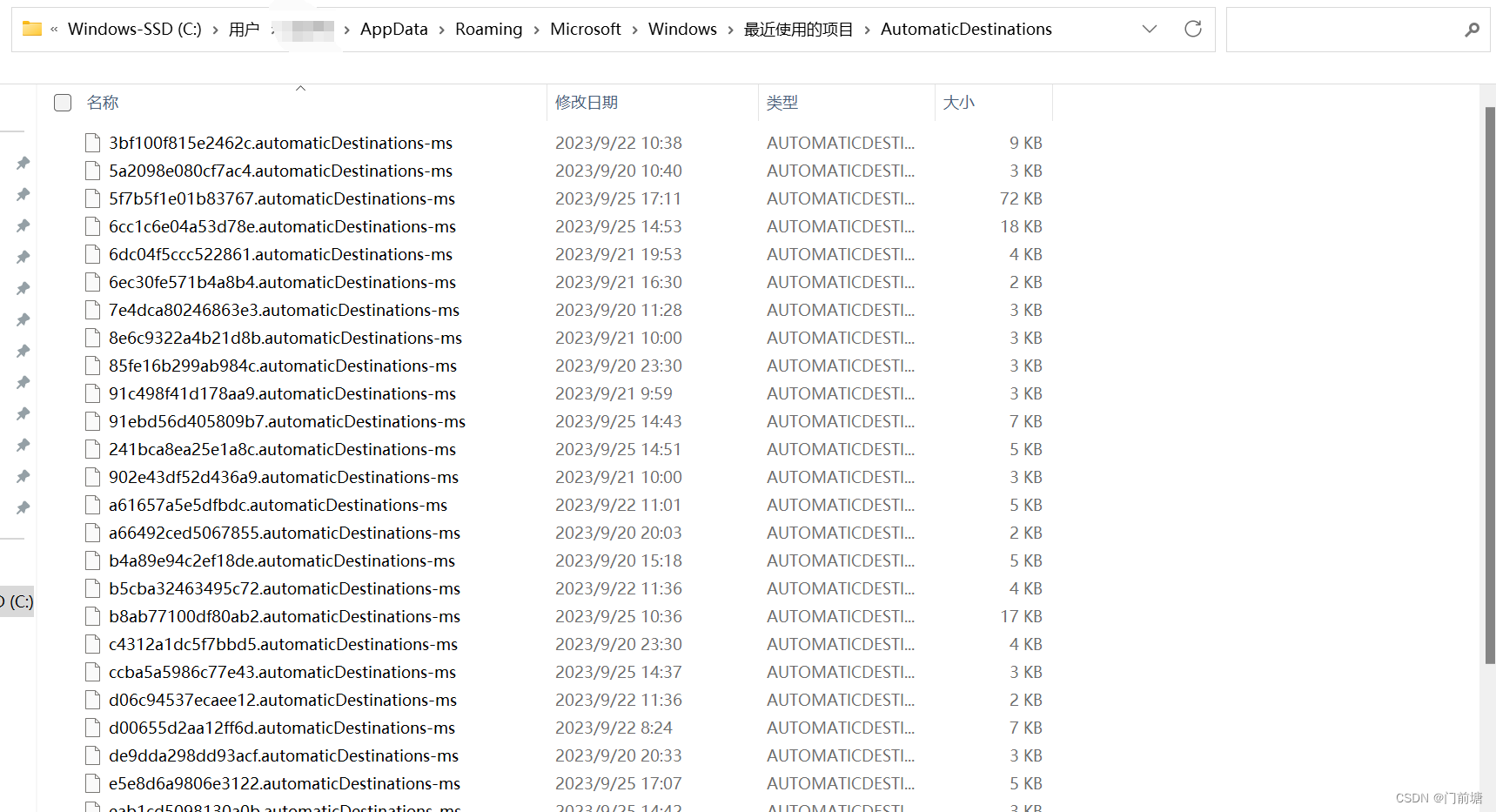Click the file icon of ccba5a5986c77e43

(x=92, y=672)
